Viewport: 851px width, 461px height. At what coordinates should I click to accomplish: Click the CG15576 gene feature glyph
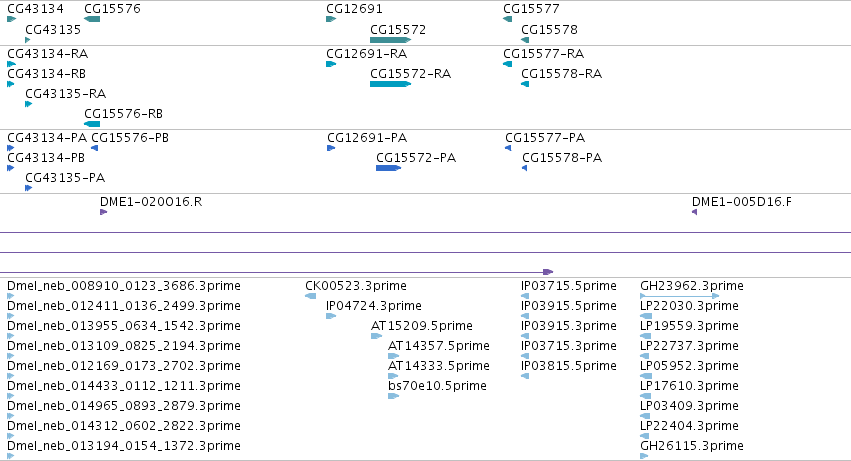[x=92, y=19]
